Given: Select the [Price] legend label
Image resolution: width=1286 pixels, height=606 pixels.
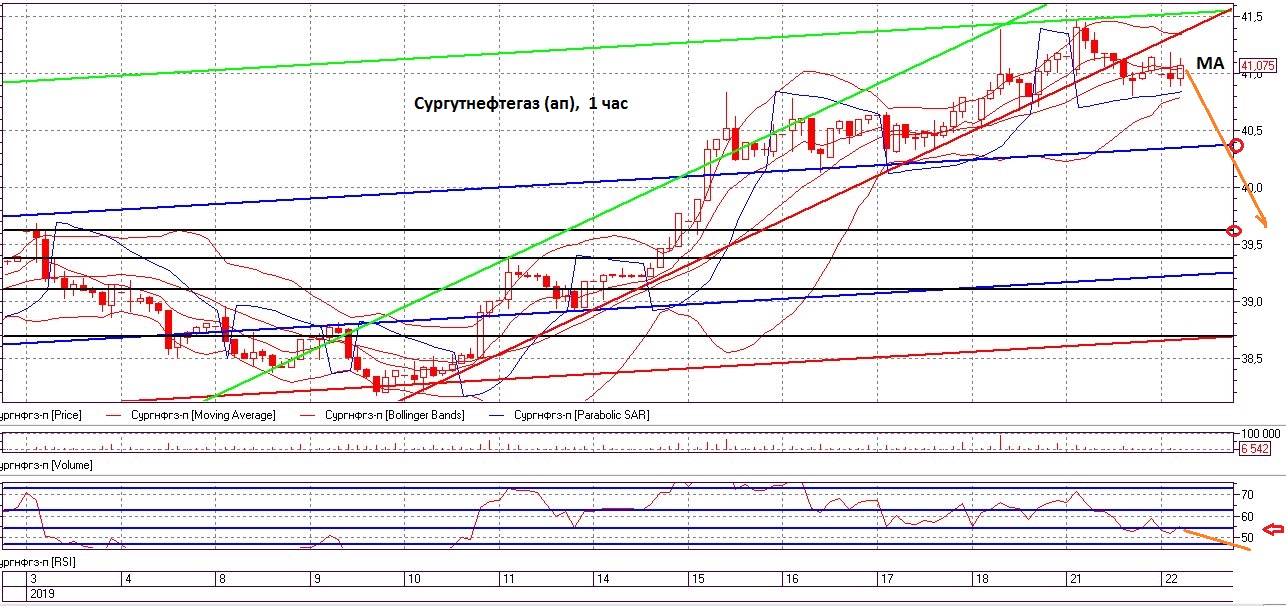Looking at the screenshot, I should coord(41,414).
